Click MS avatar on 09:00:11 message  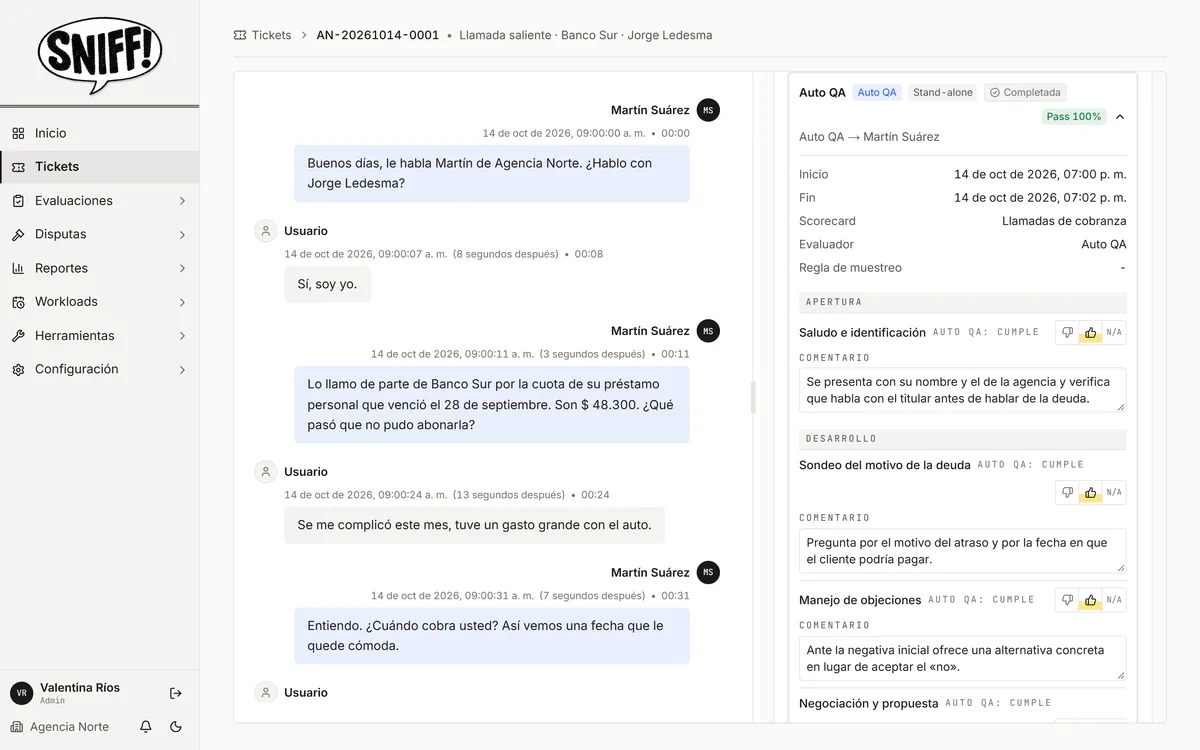click(708, 331)
